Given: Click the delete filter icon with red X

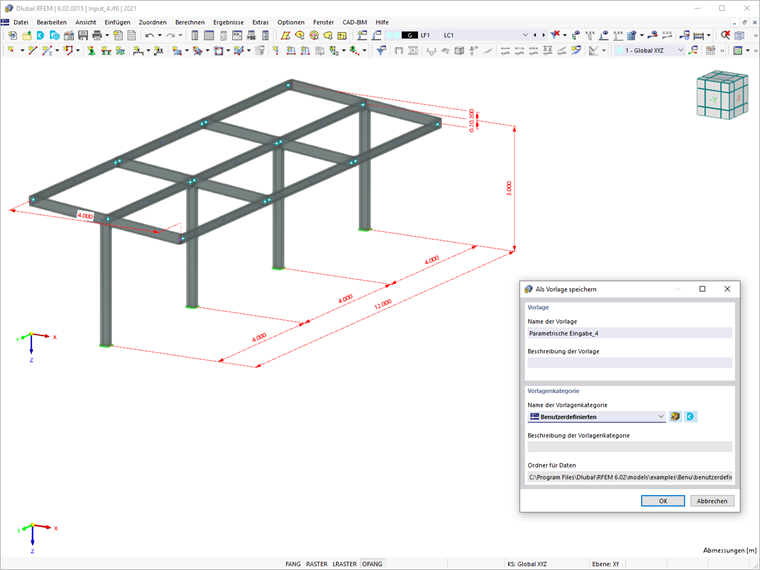Looking at the screenshot, I should click(x=554, y=35).
